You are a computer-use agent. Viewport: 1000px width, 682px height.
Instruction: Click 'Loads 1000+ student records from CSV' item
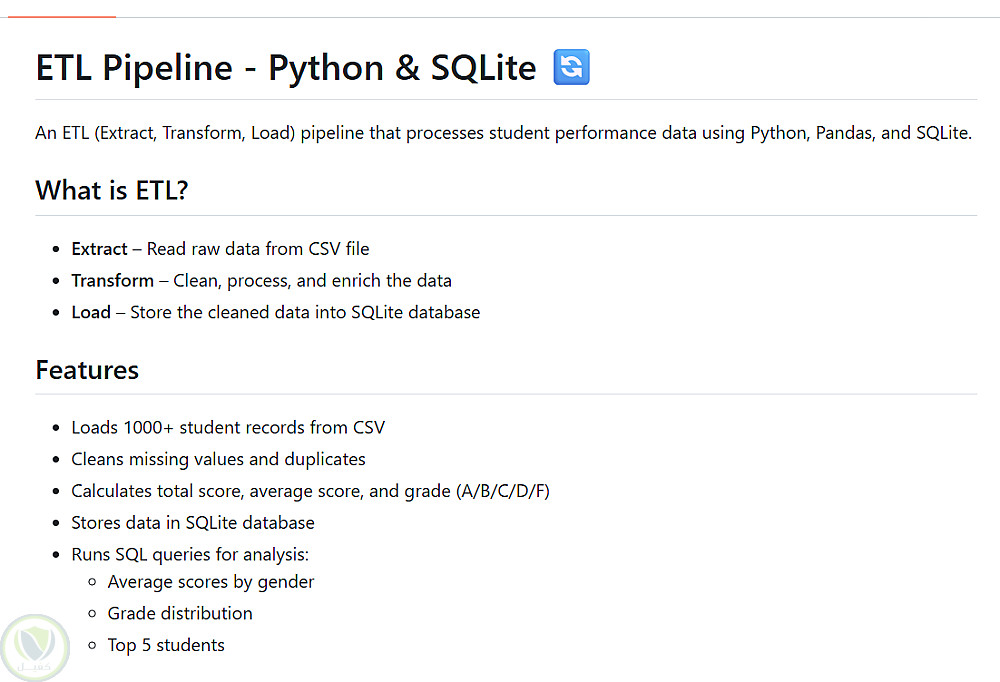pos(228,428)
